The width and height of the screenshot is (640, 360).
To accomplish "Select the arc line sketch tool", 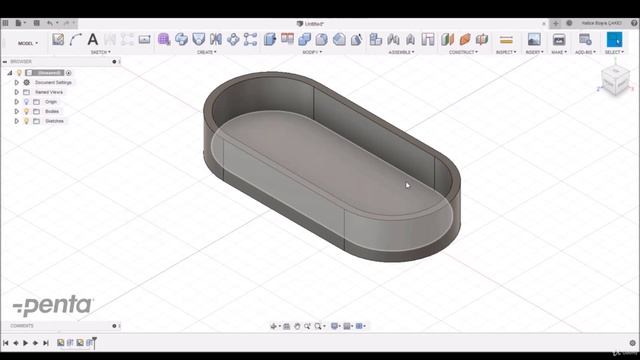I will [76, 39].
